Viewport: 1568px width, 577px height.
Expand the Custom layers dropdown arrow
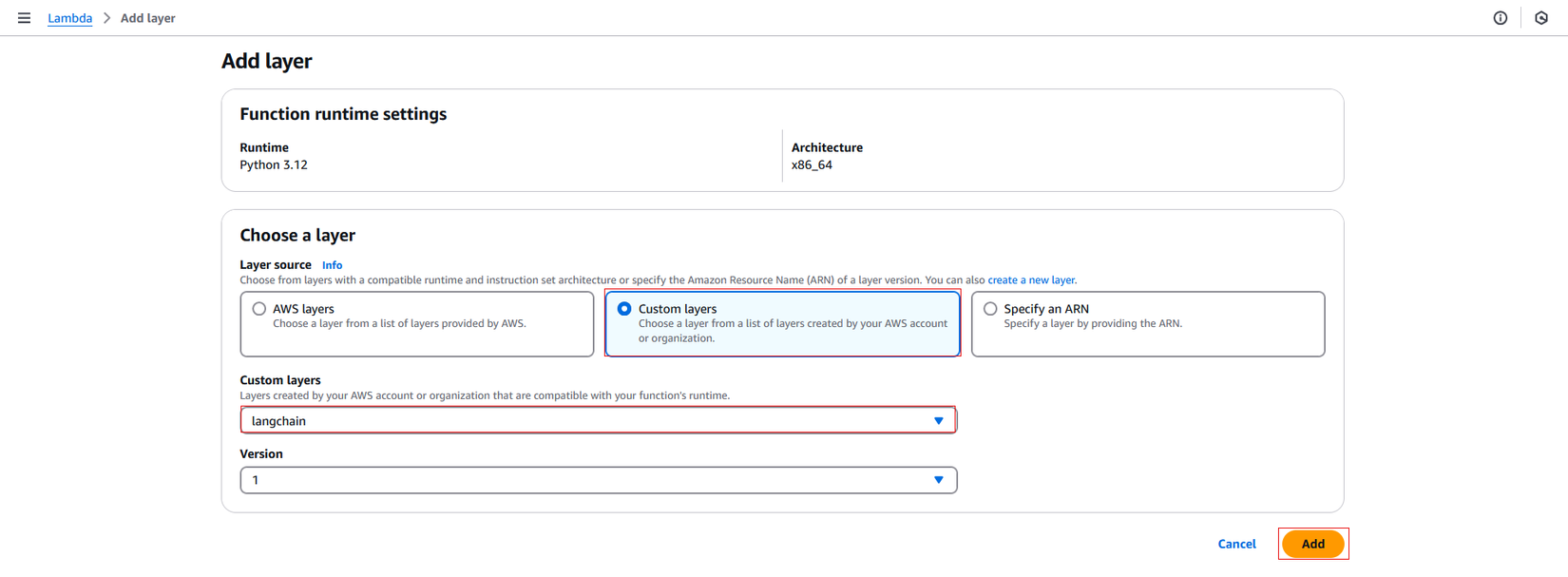[938, 421]
